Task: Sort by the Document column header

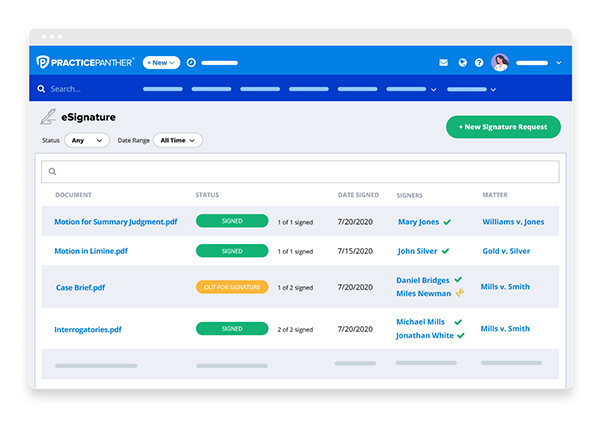Action: pos(73,195)
